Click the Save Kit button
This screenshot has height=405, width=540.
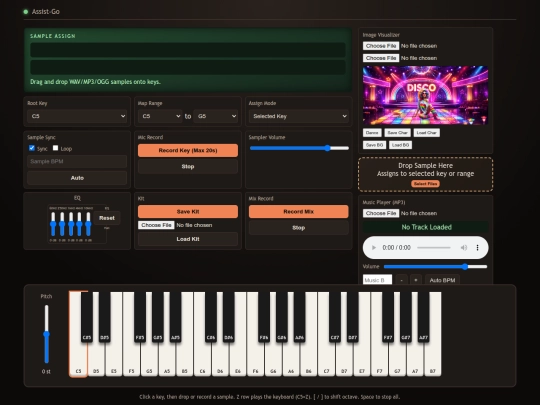coord(188,211)
